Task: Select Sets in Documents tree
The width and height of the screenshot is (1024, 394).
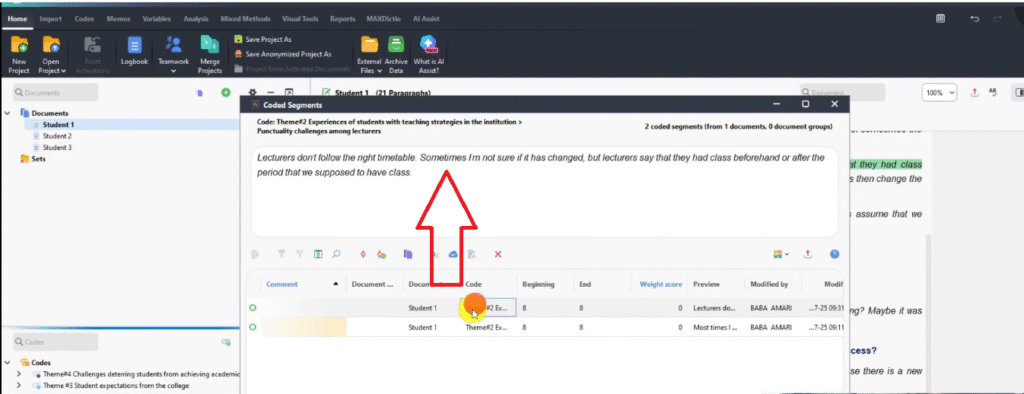Action: 38,159
